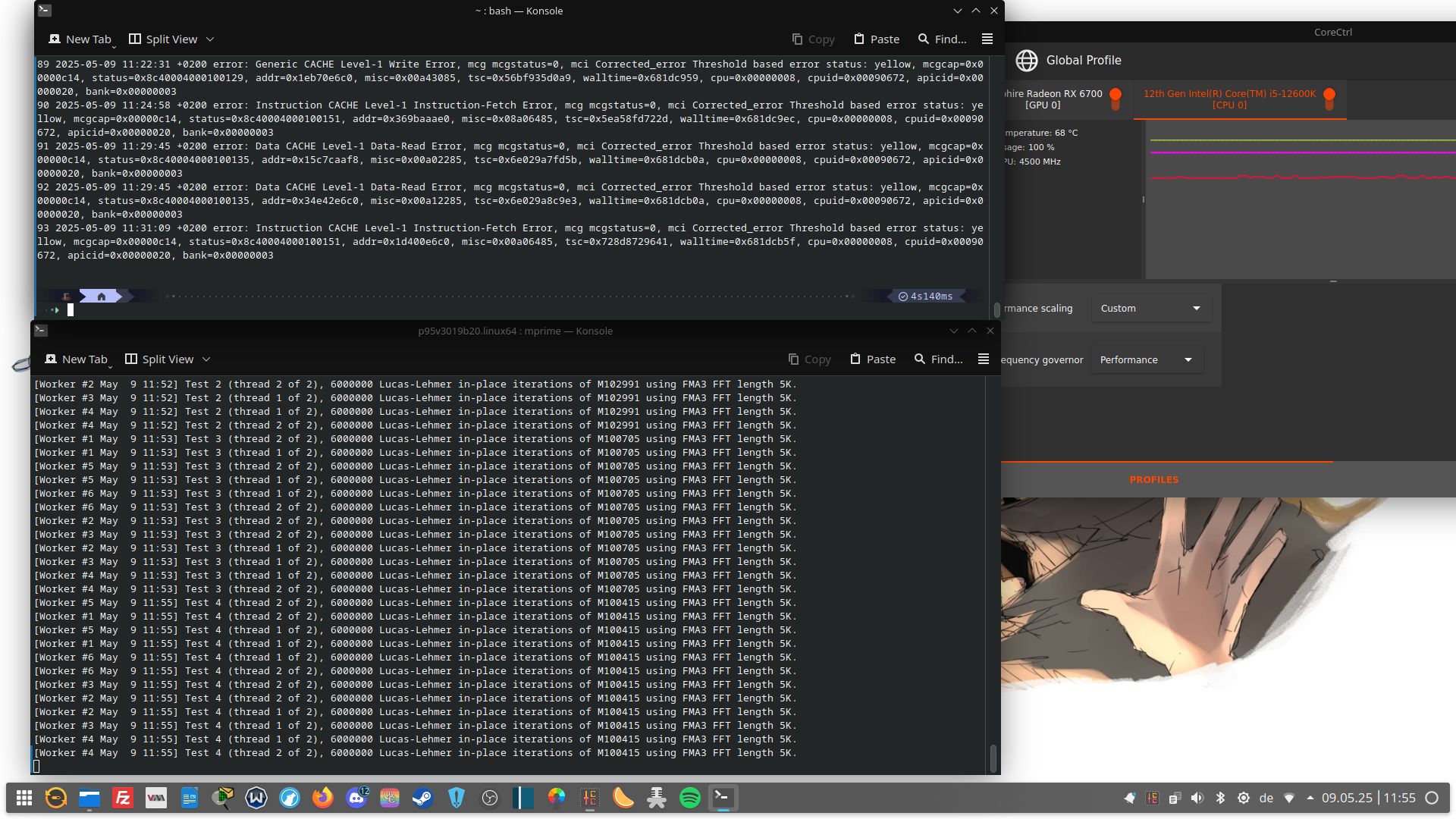Open the hamburger menu in the bash Konsole

point(987,39)
